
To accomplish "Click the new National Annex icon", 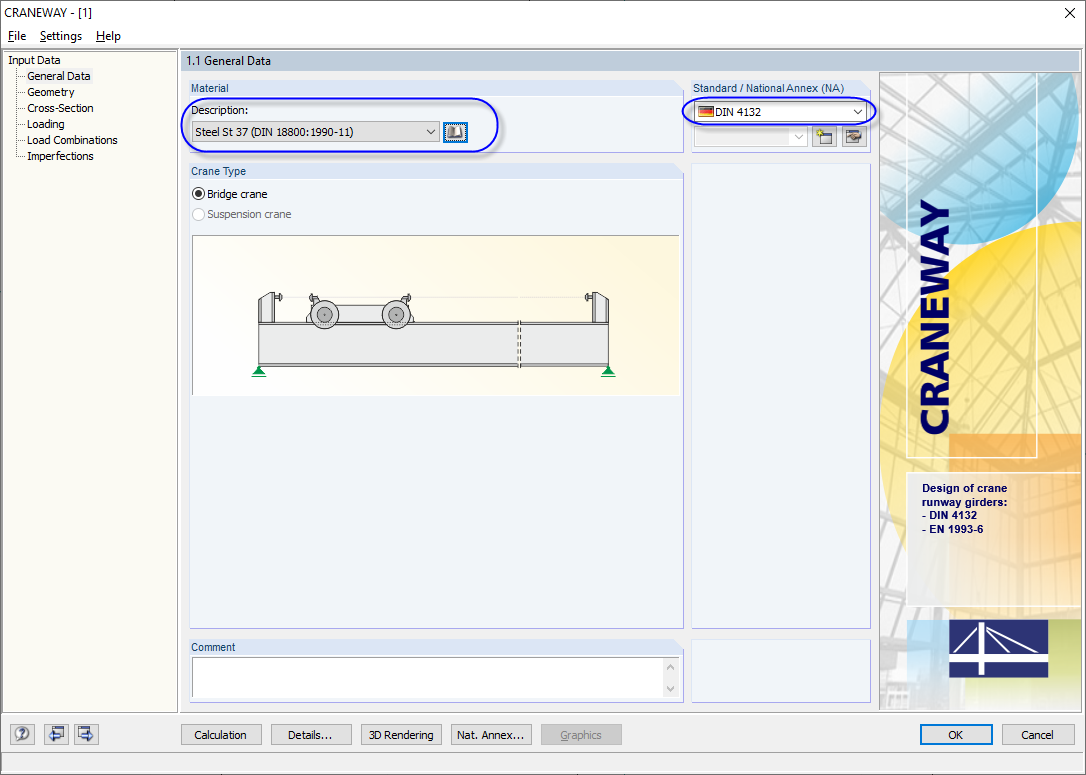I will [824, 136].
